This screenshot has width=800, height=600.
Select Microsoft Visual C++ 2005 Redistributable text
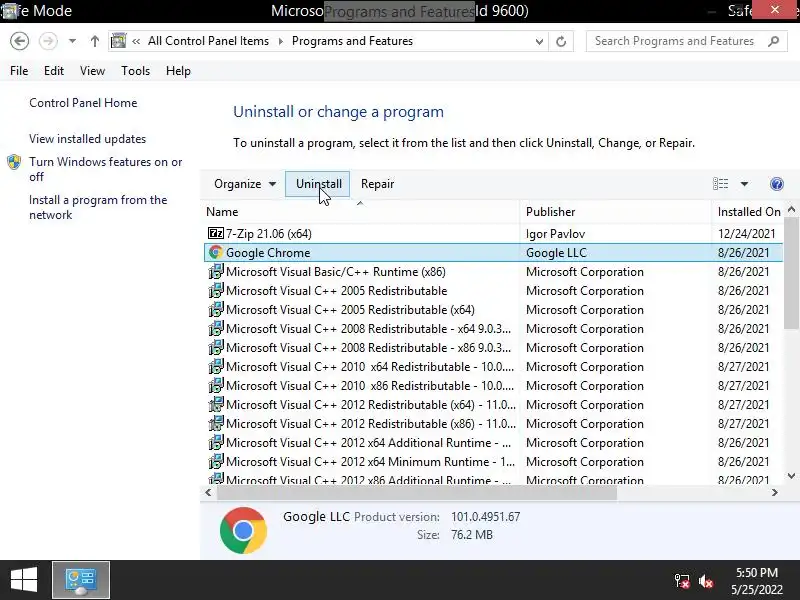(x=337, y=291)
